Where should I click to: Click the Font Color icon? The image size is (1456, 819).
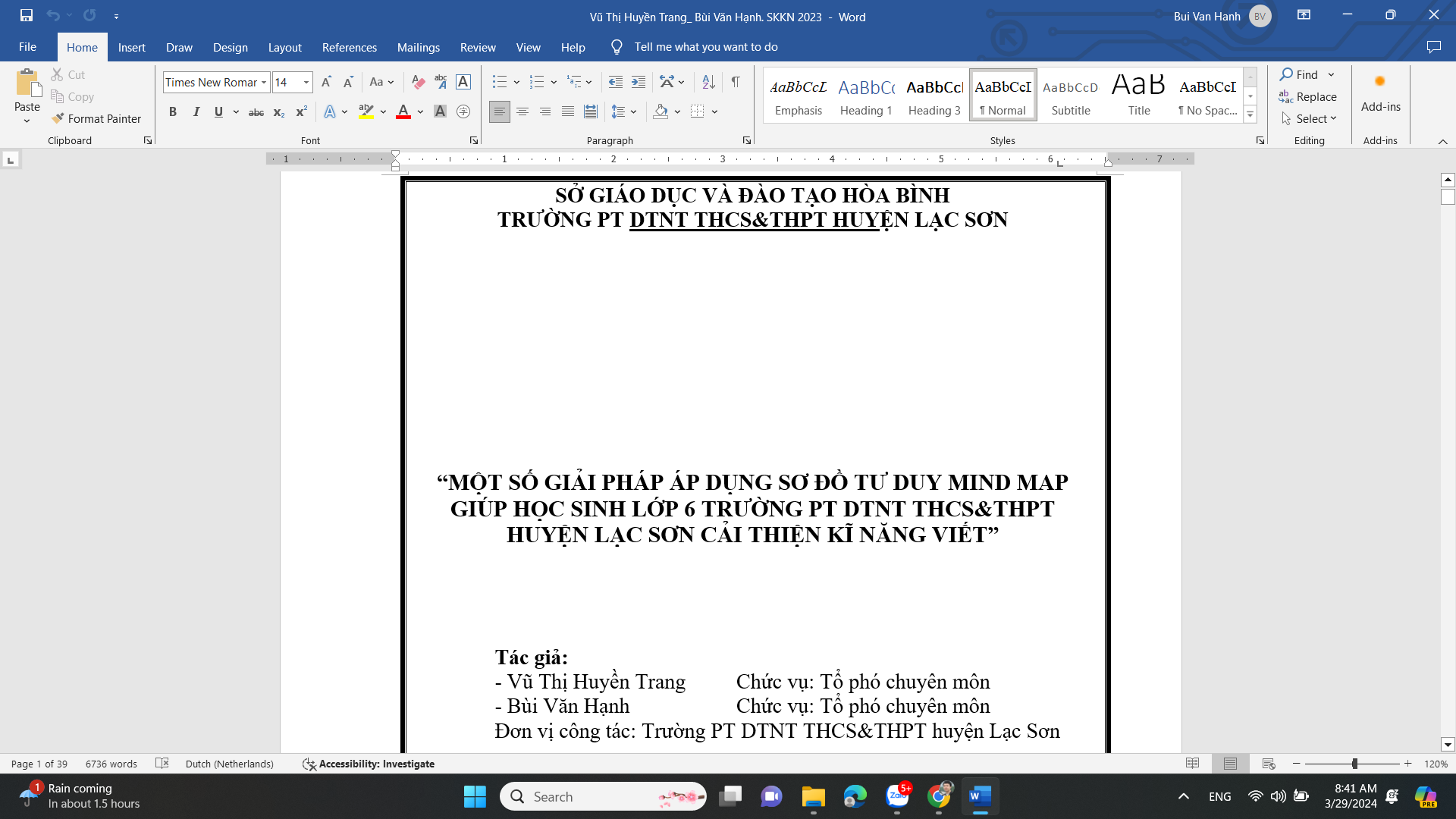tap(404, 111)
